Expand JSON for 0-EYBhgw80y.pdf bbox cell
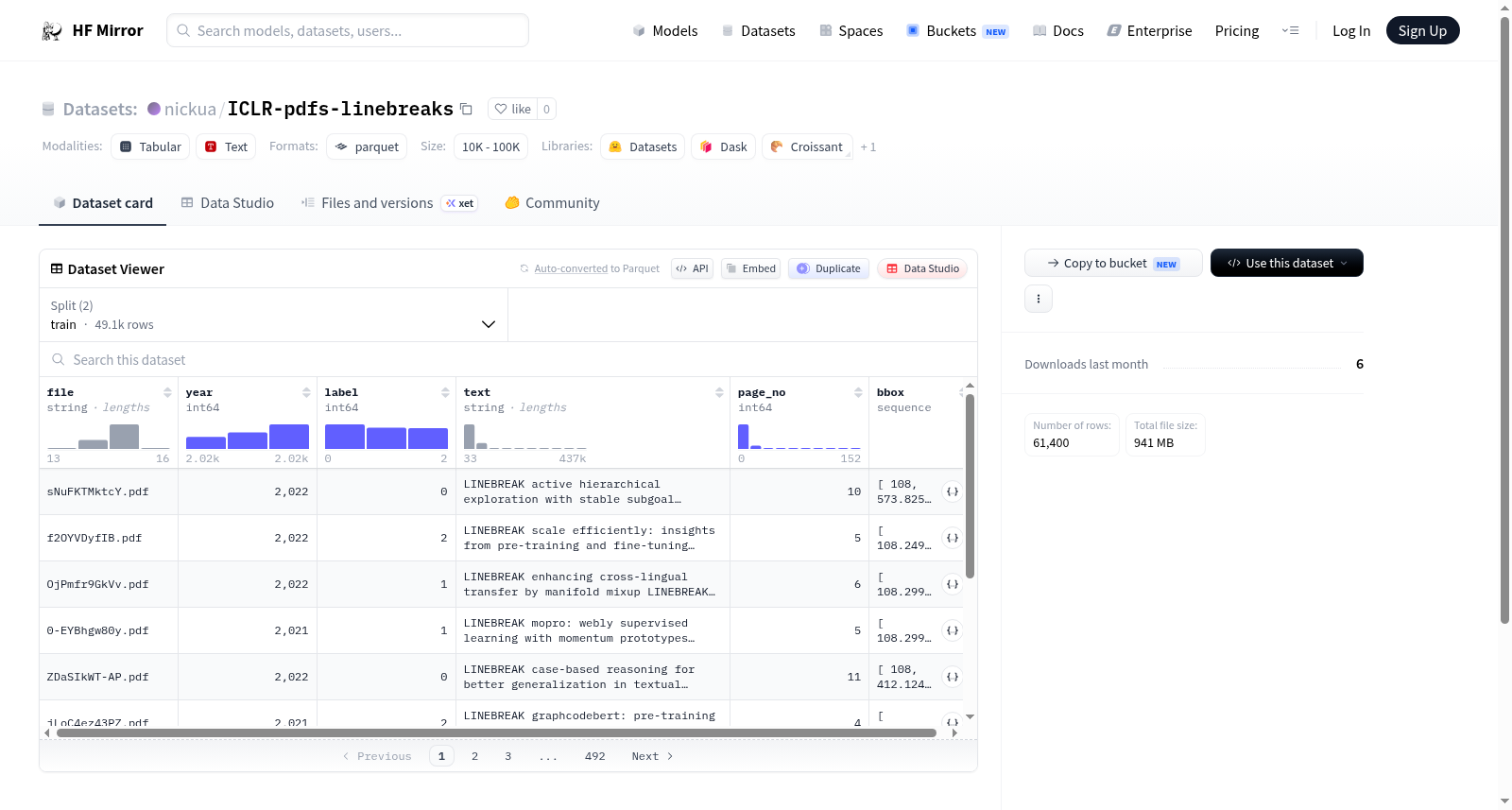The image size is (1512, 810). [x=953, y=630]
